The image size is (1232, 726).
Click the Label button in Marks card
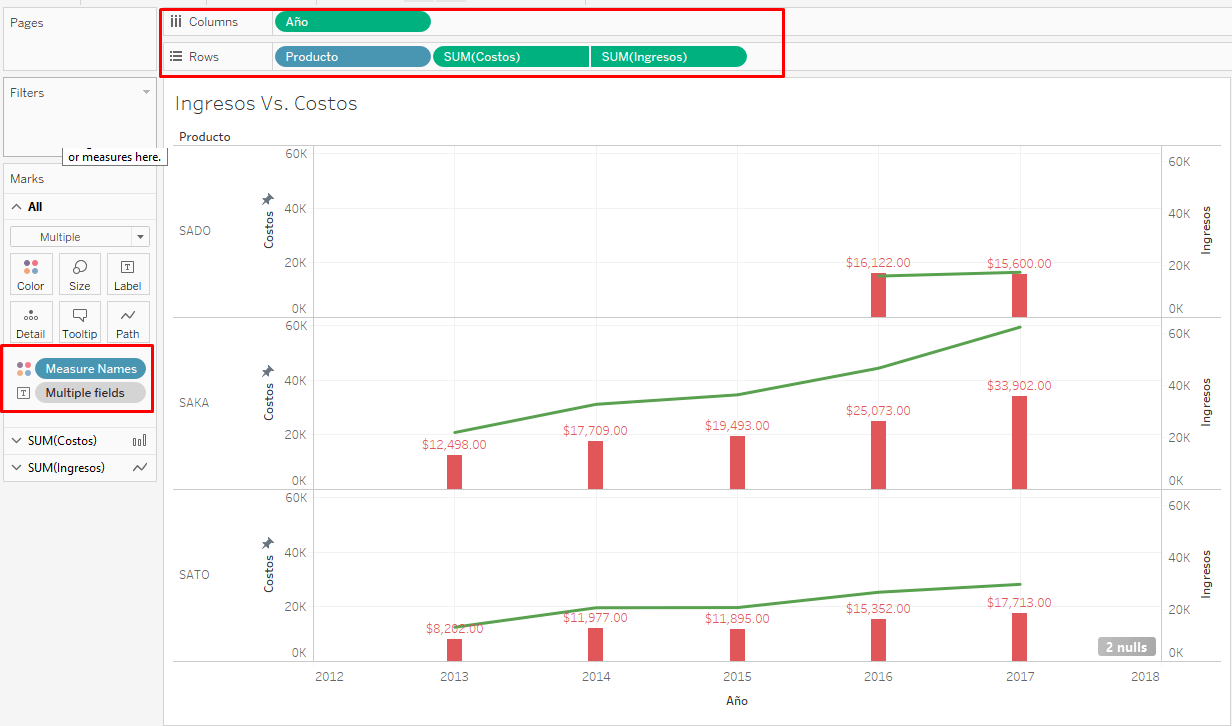(x=128, y=273)
